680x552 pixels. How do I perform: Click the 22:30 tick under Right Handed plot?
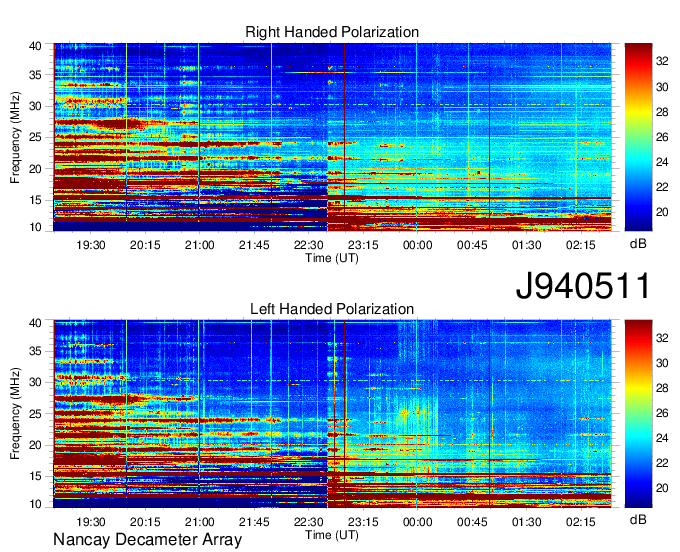[308, 245]
